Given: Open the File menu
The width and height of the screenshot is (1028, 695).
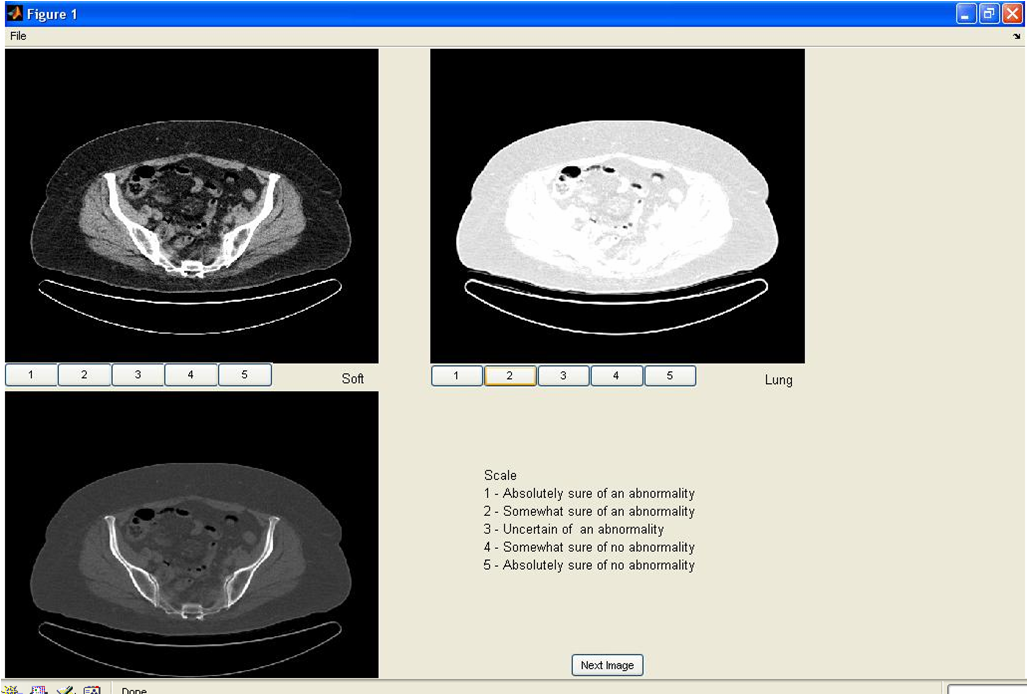Looking at the screenshot, I should (x=18, y=36).
